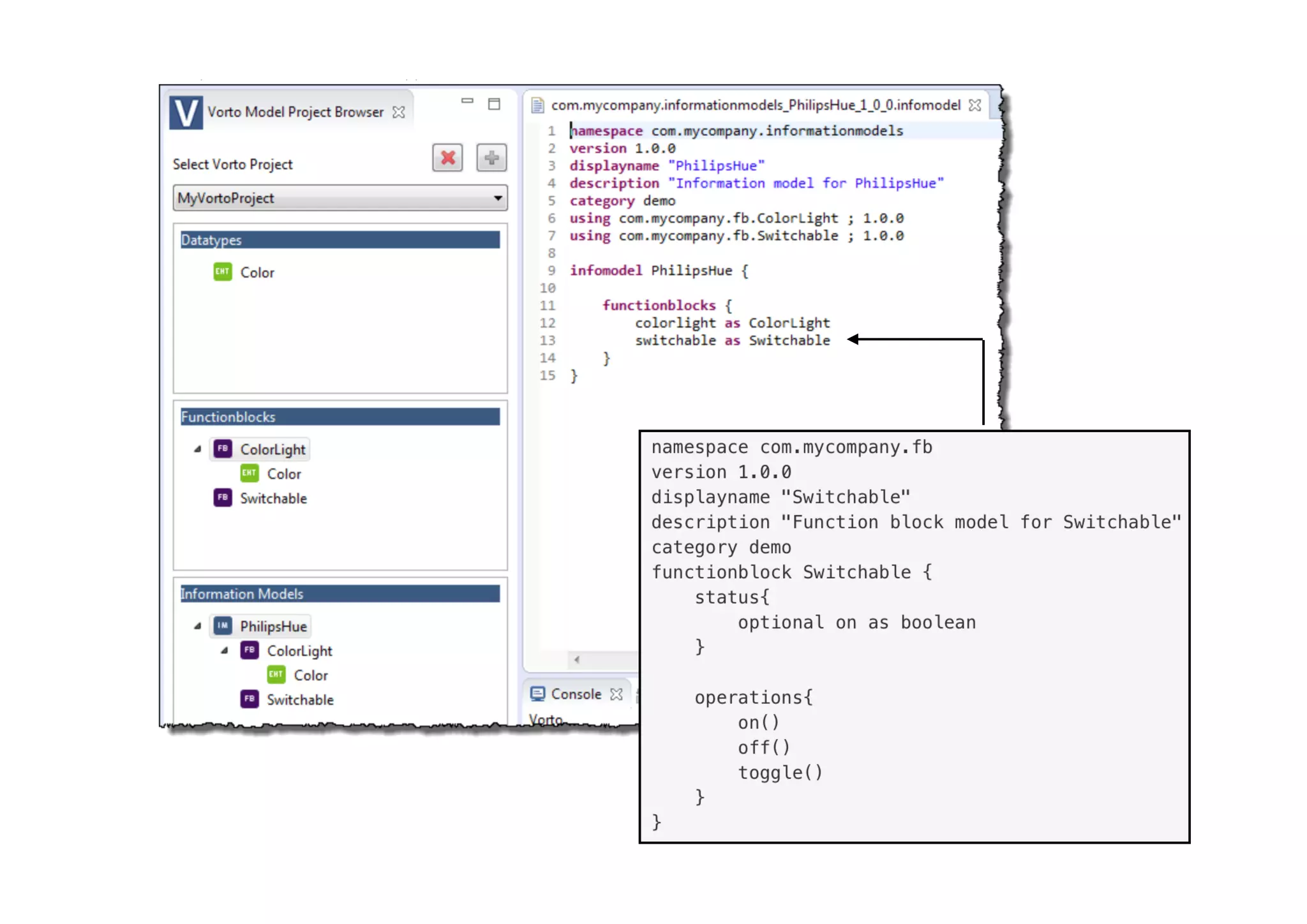Viewport: 1307px width, 924px height.
Task: Click the red X delete project button
Action: 447,158
